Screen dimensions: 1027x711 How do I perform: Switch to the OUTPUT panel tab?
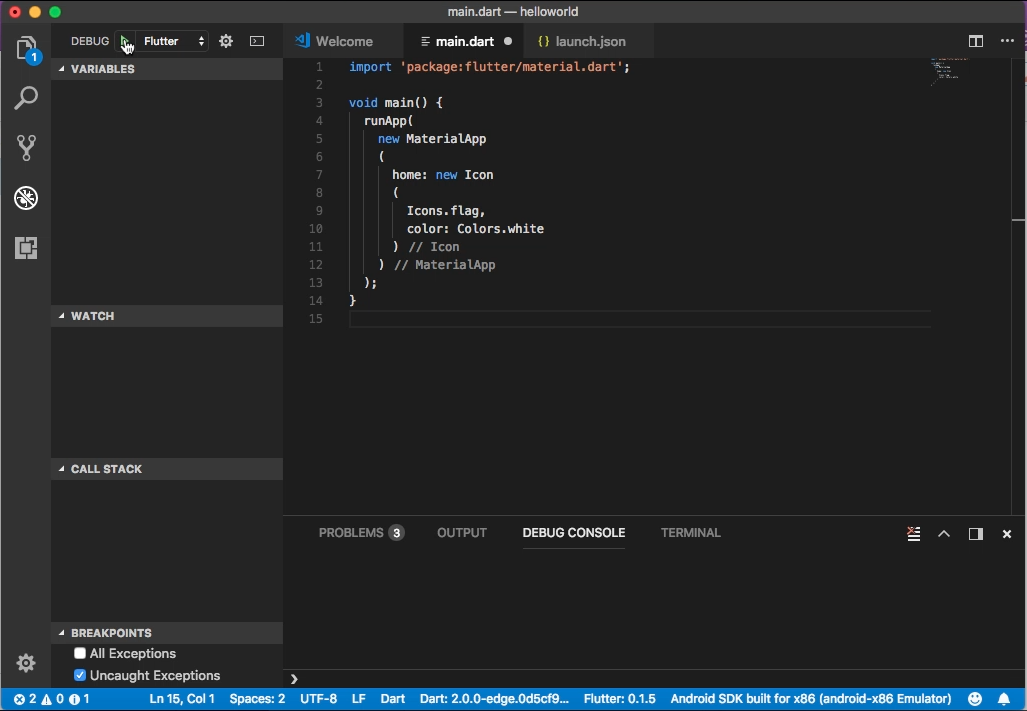tap(462, 533)
